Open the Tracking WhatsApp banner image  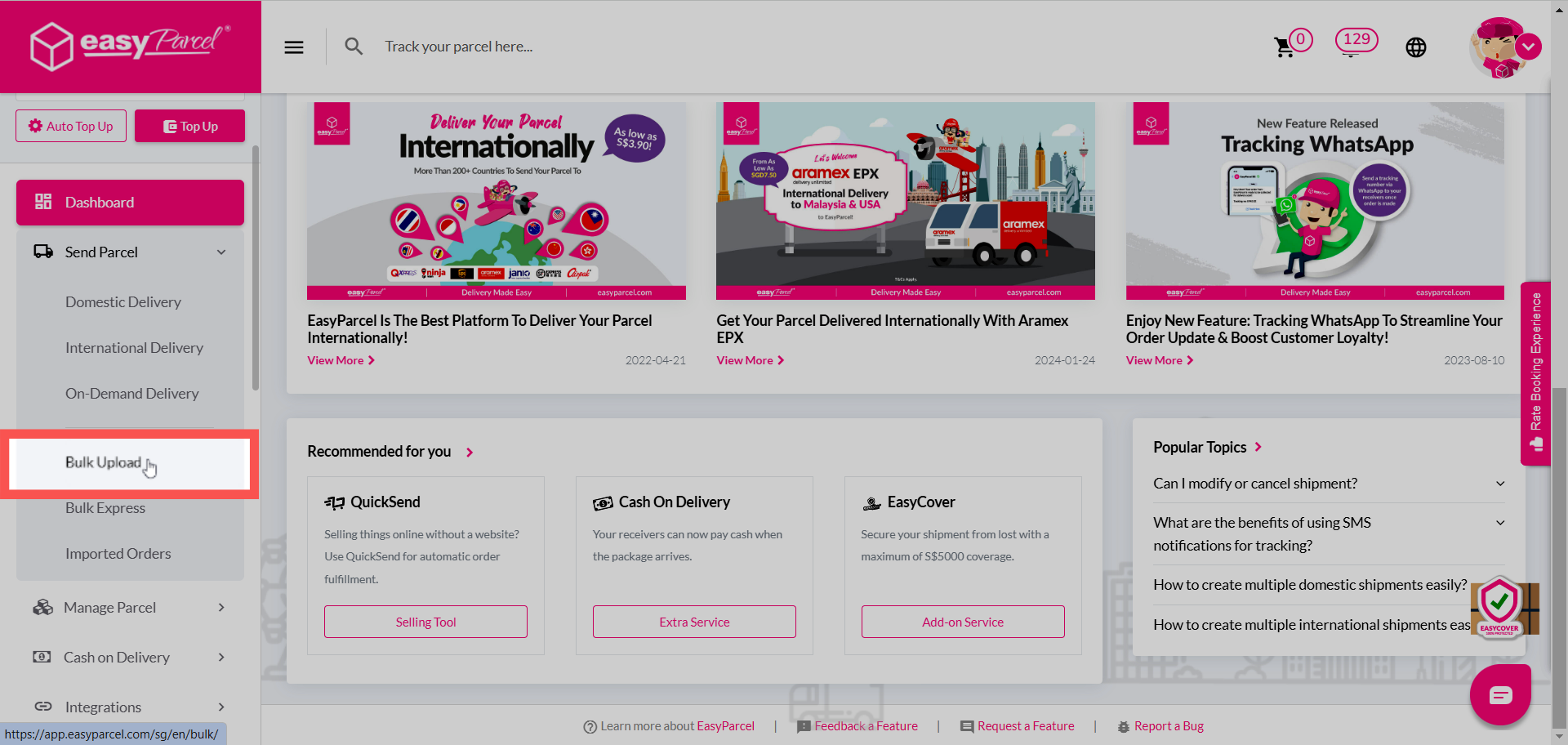1315,201
